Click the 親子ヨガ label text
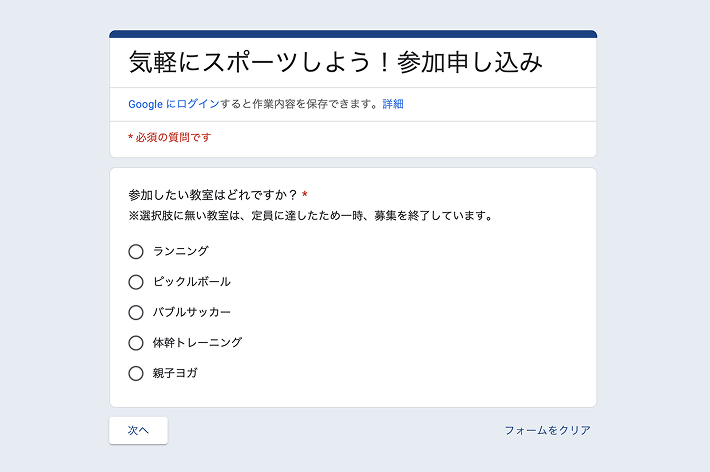 pos(175,373)
